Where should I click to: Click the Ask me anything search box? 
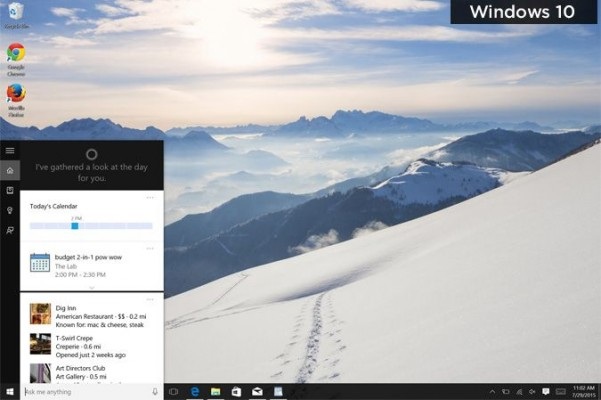tap(91, 392)
